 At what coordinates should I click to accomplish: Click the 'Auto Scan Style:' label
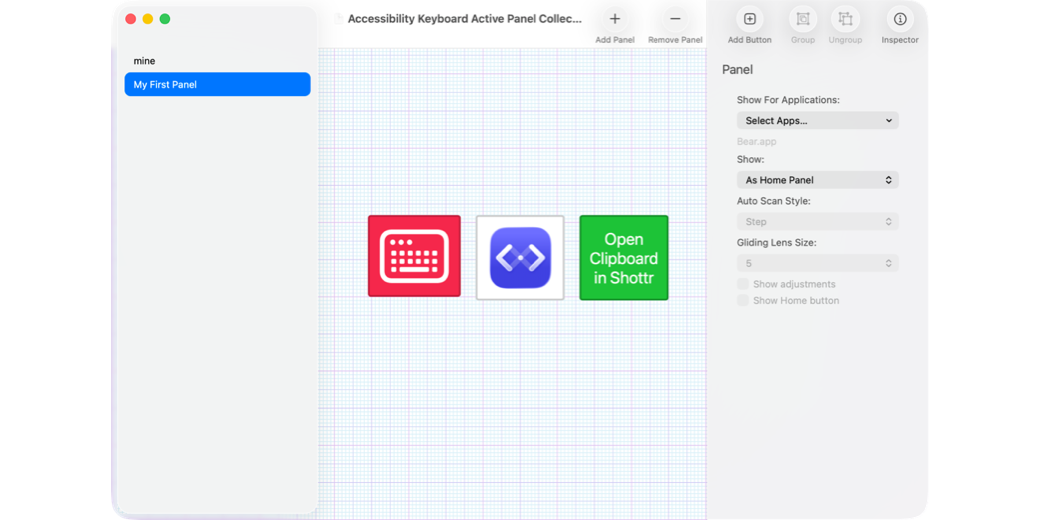click(774, 201)
